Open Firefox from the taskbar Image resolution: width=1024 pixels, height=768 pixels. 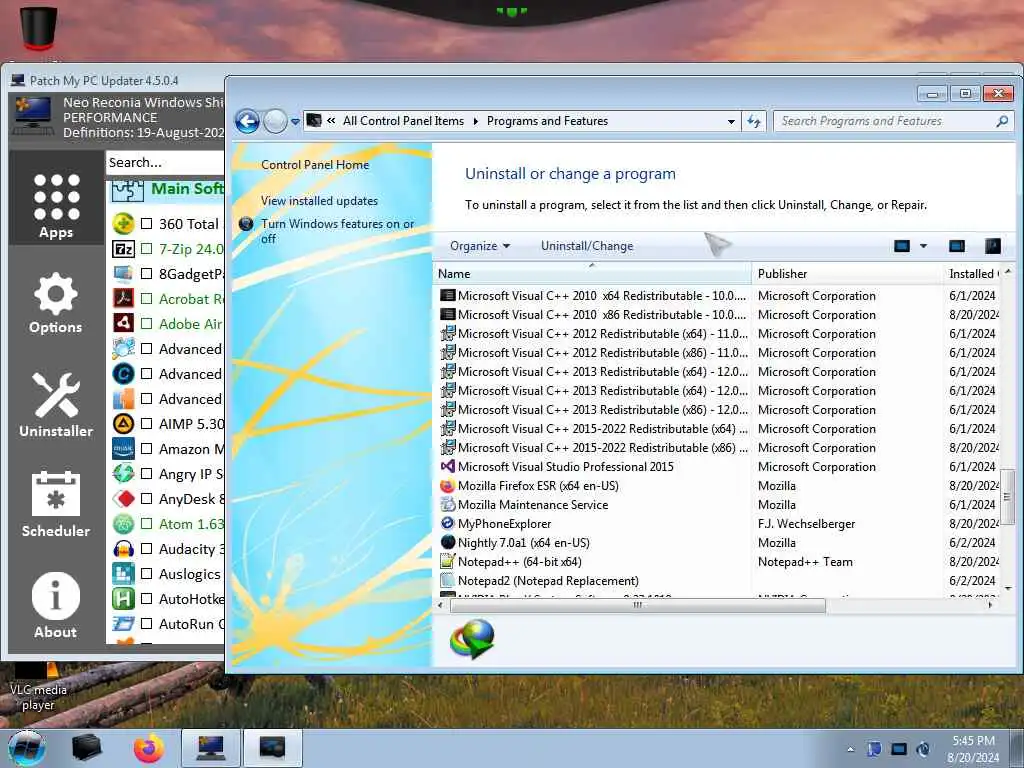(149, 748)
